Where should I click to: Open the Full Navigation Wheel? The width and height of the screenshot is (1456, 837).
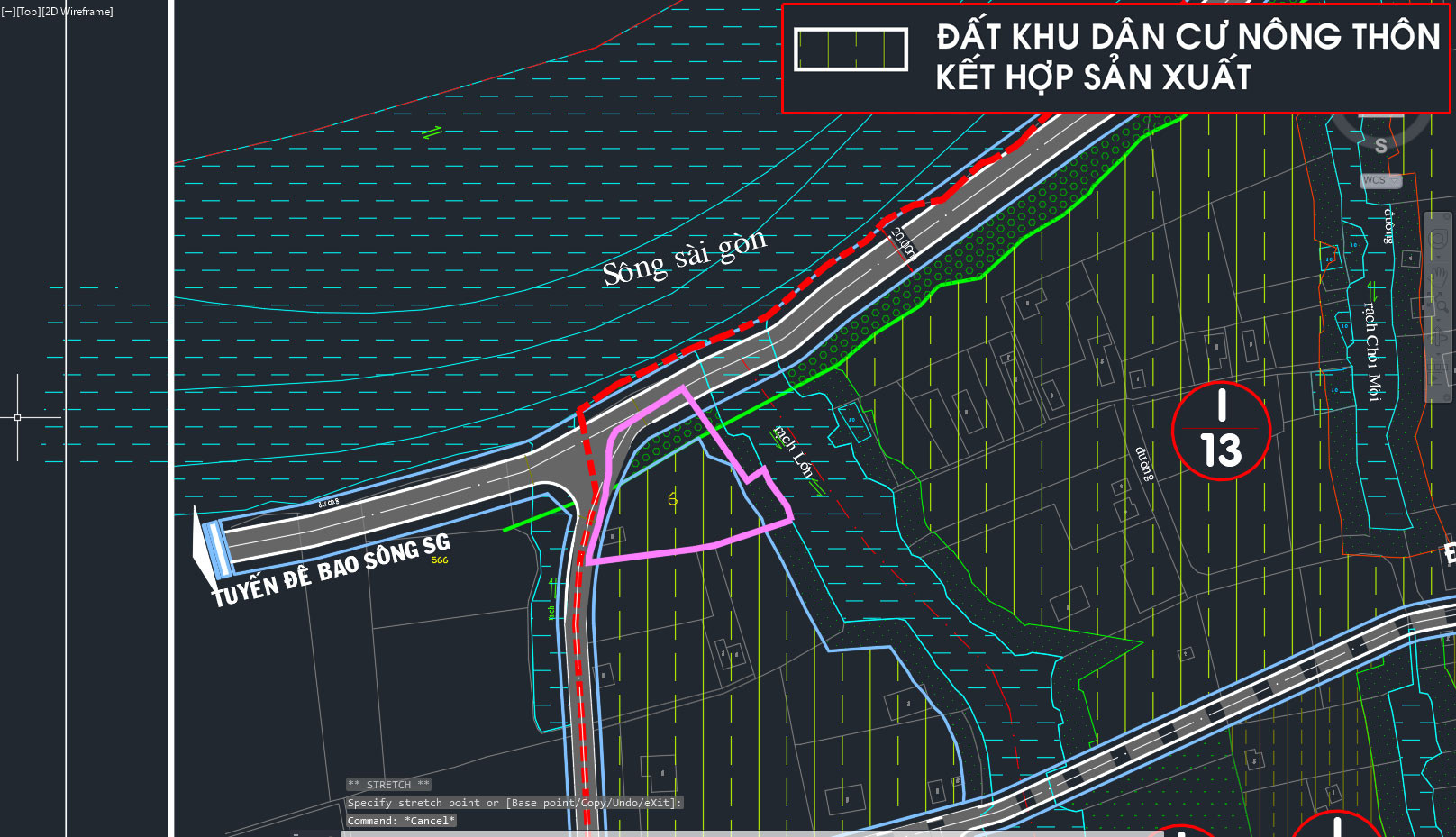coord(1438,239)
